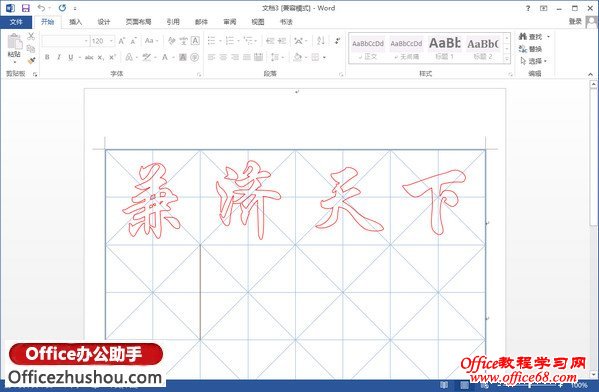
Task: Undo the last action
Action: click(x=41, y=8)
